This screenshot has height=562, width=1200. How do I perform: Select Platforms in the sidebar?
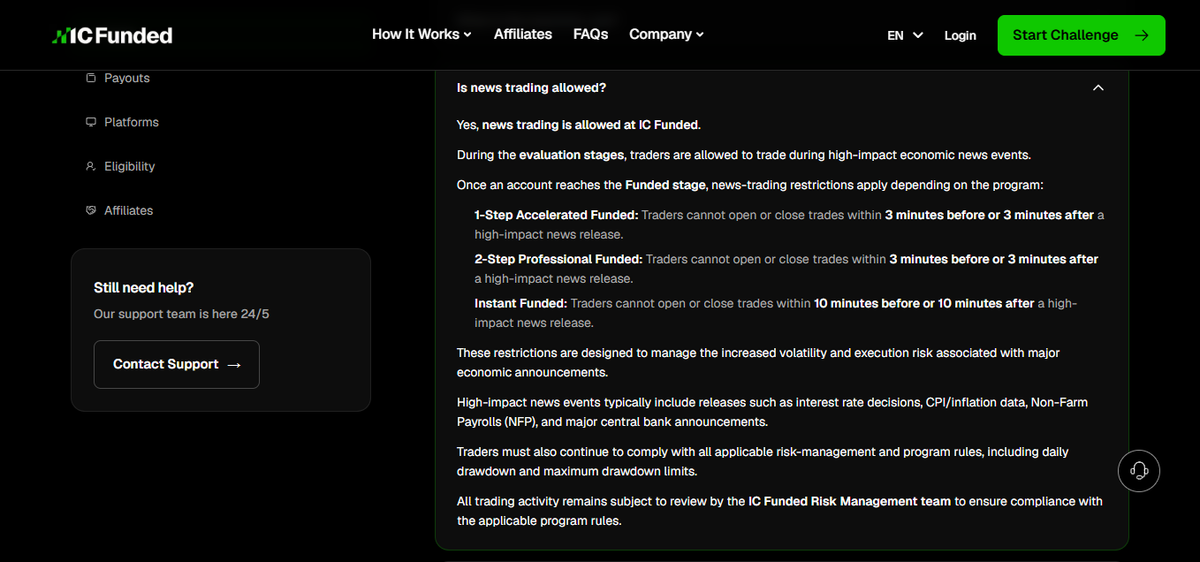(x=131, y=122)
